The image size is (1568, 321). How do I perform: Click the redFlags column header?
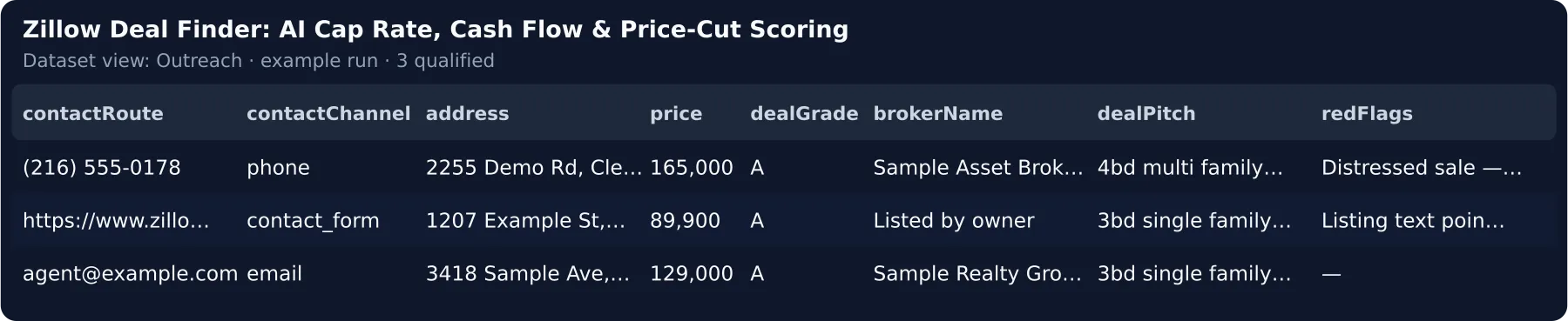click(x=1367, y=114)
